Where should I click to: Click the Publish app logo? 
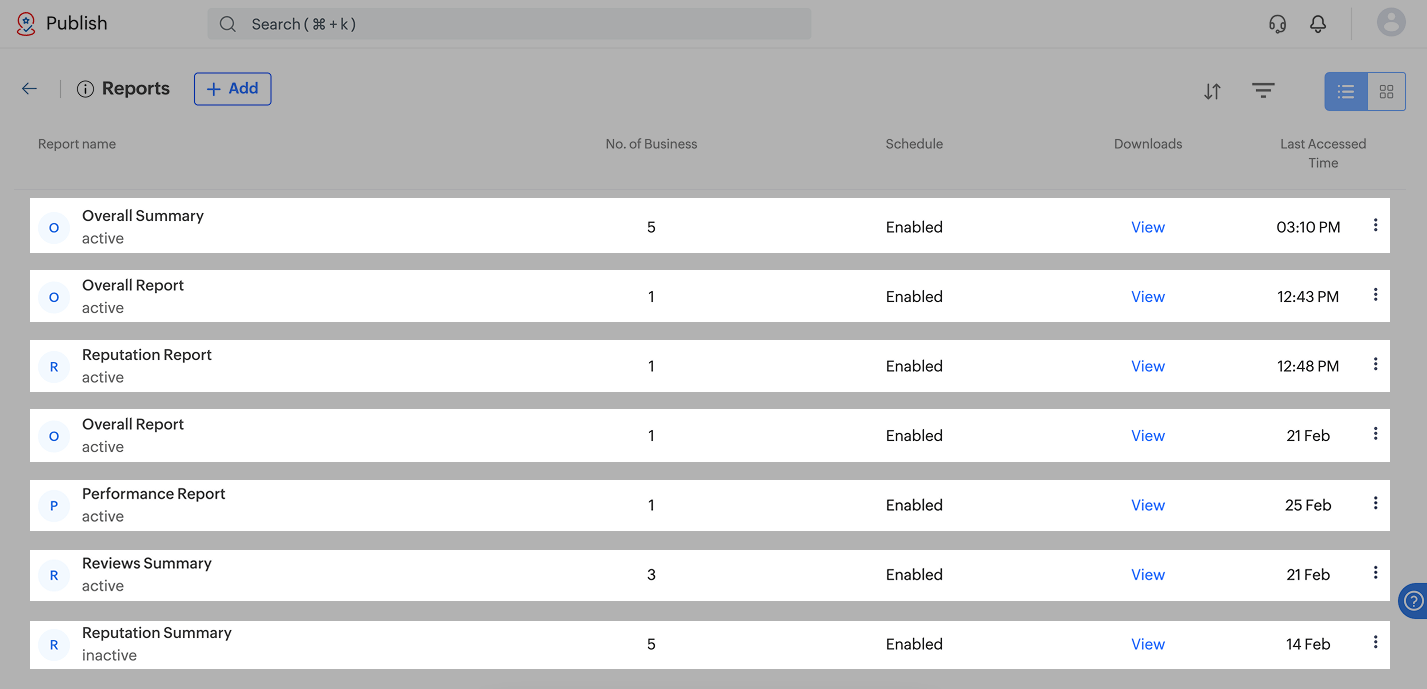click(x=26, y=23)
